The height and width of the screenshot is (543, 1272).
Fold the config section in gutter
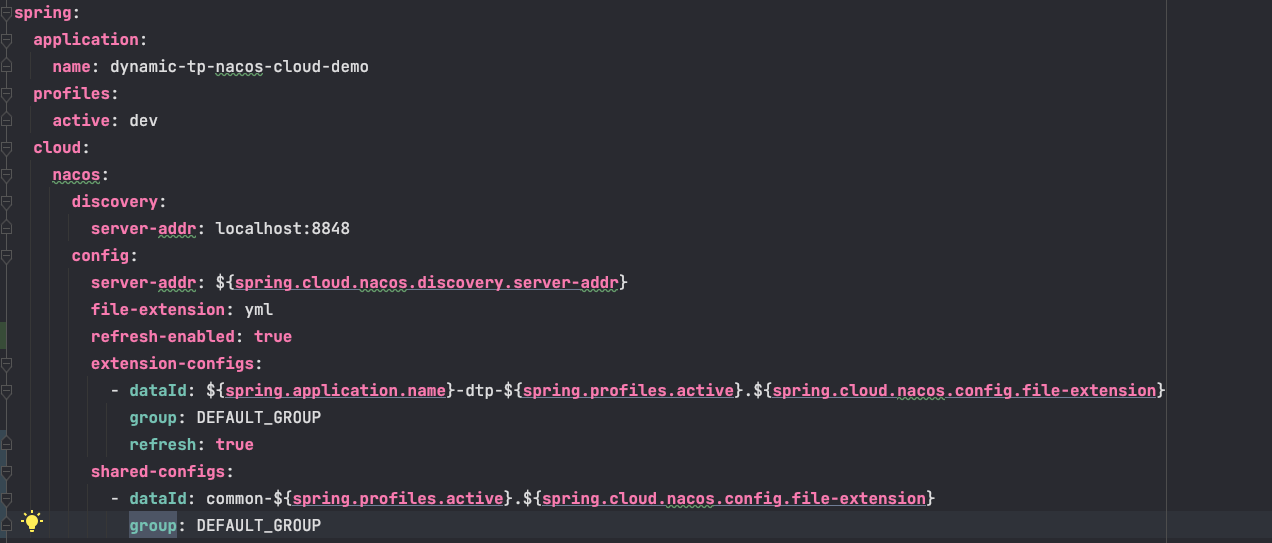point(5,255)
